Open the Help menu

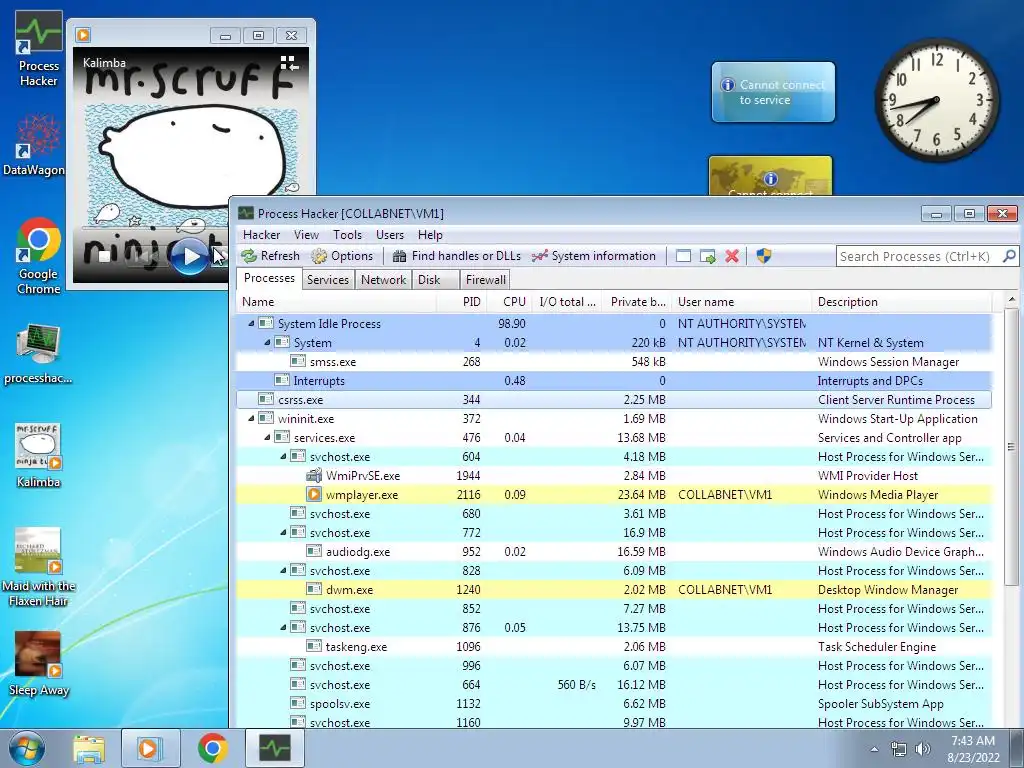pos(430,234)
